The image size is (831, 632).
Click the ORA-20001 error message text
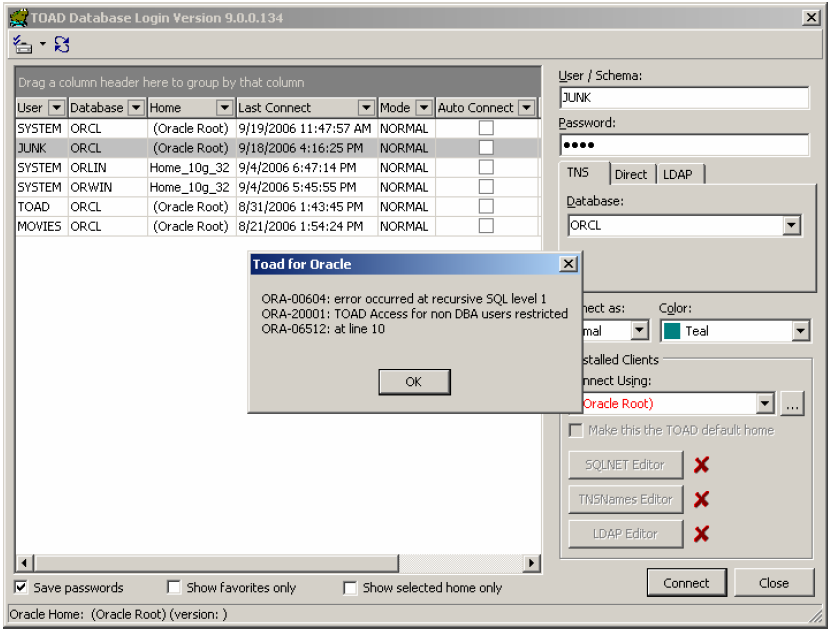pyautogui.click(x=414, y=314)
